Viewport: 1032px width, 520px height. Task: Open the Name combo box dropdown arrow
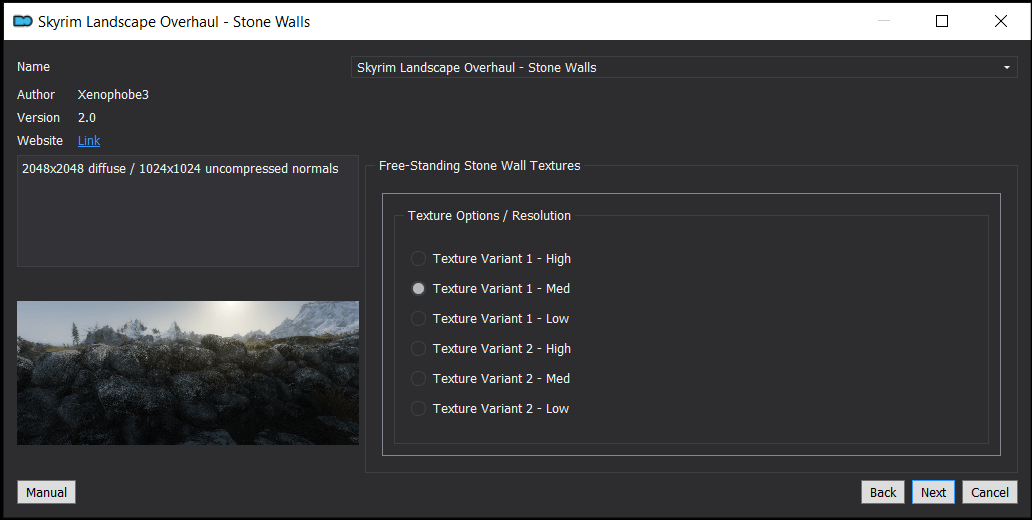click(x=1006, y=67)
